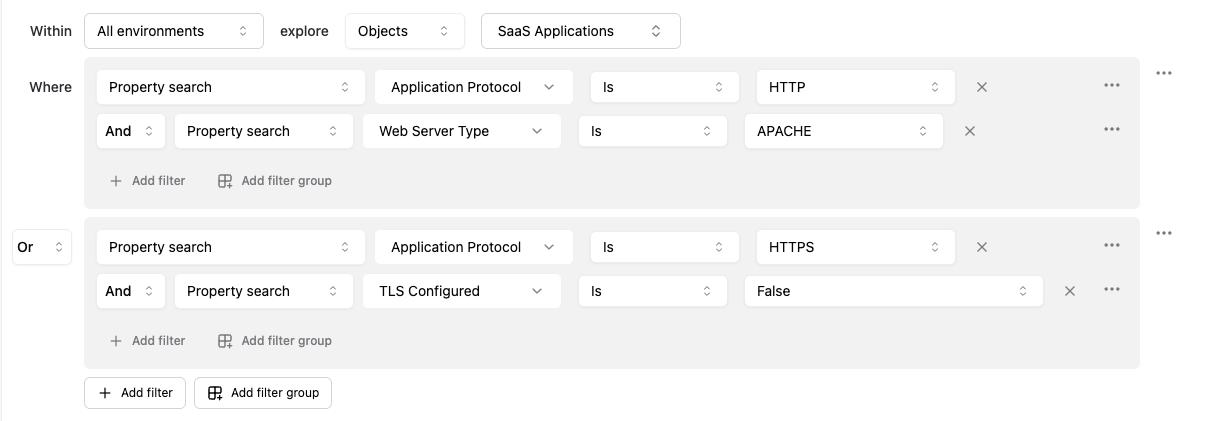The image size is (1229, 421).
Task: Open more options for TLS Configured row
Action: click(1111, 290)
